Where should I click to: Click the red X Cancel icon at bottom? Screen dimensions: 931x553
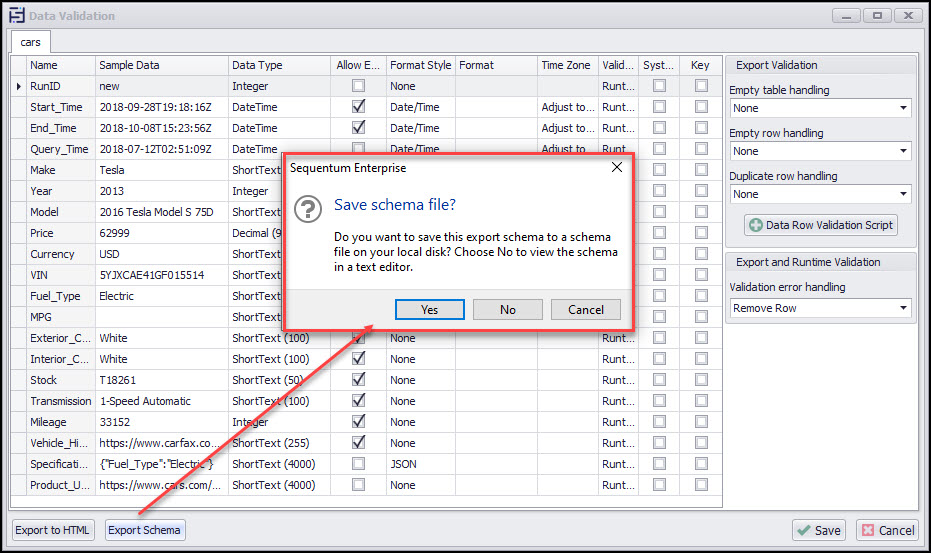(x=867, y=530)
